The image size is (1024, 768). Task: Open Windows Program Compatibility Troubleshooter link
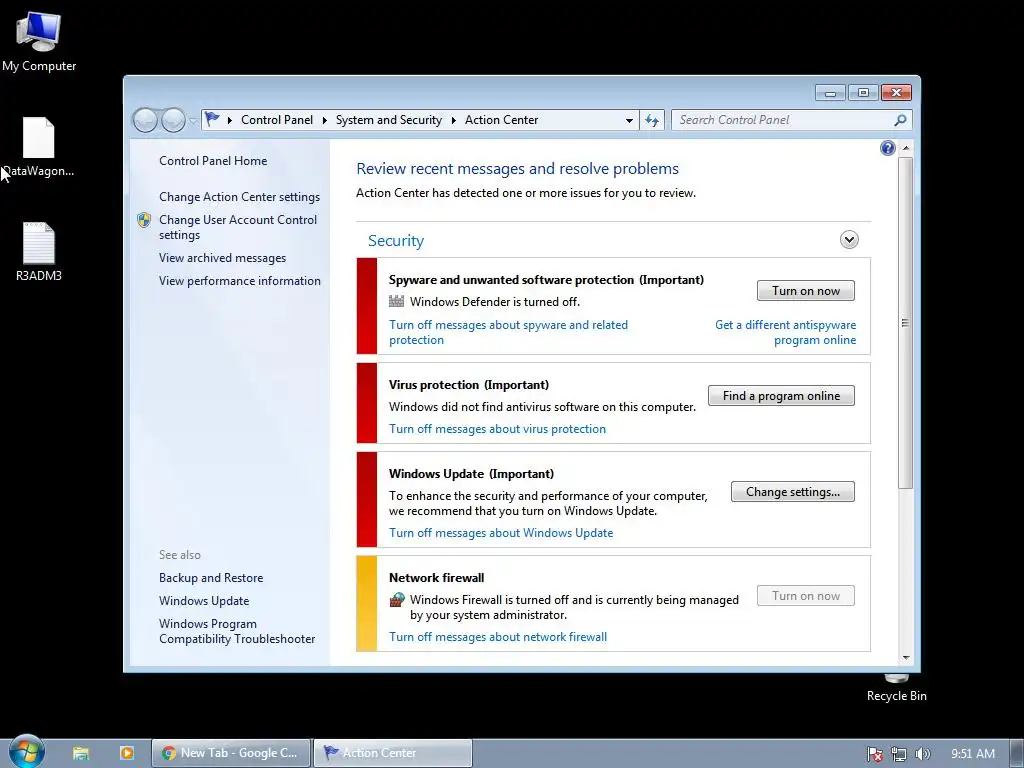(x=237, y=632)
